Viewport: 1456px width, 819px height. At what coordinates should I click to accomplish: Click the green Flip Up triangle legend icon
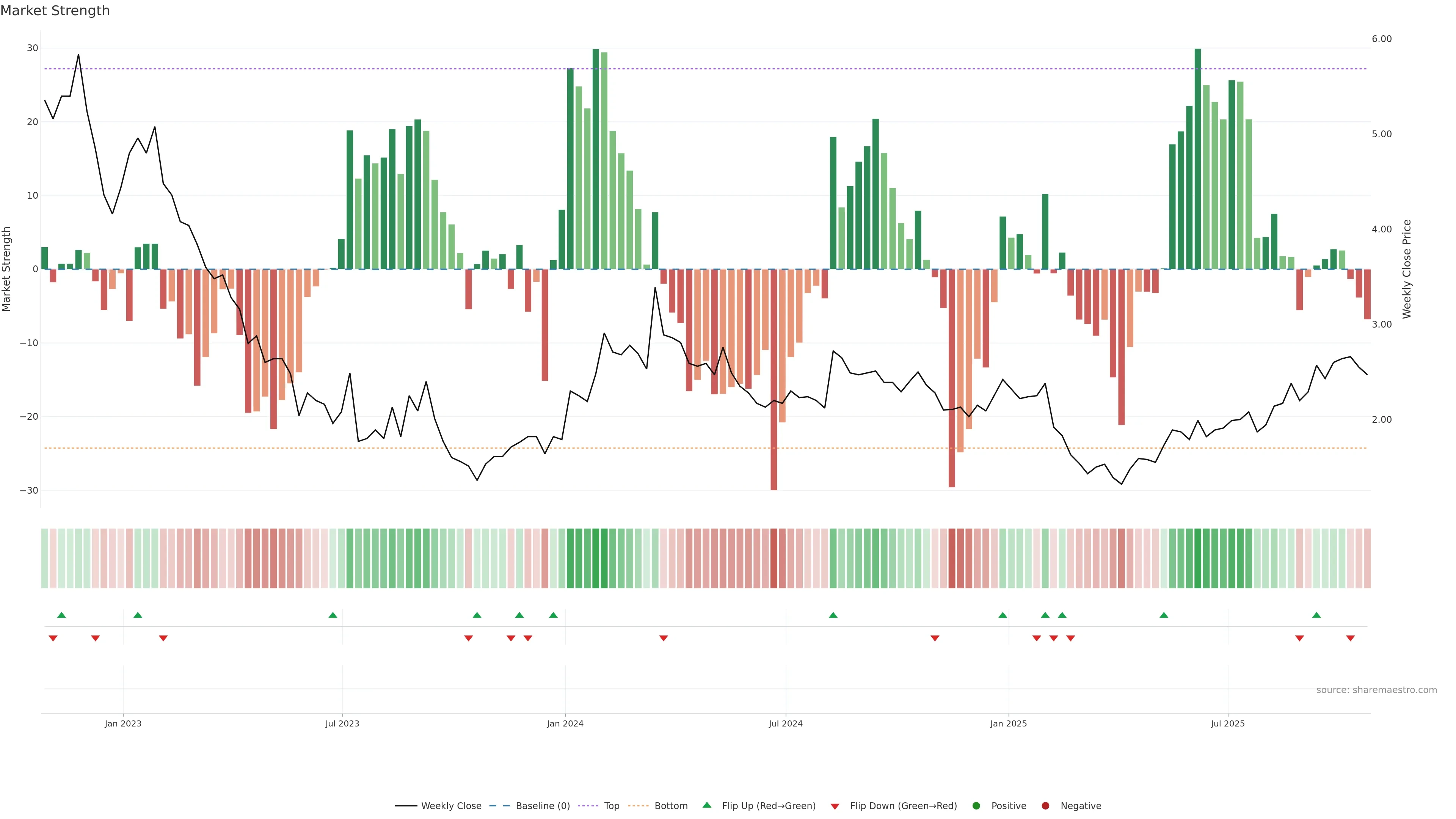pyautogui.click(x=706, y=805)
